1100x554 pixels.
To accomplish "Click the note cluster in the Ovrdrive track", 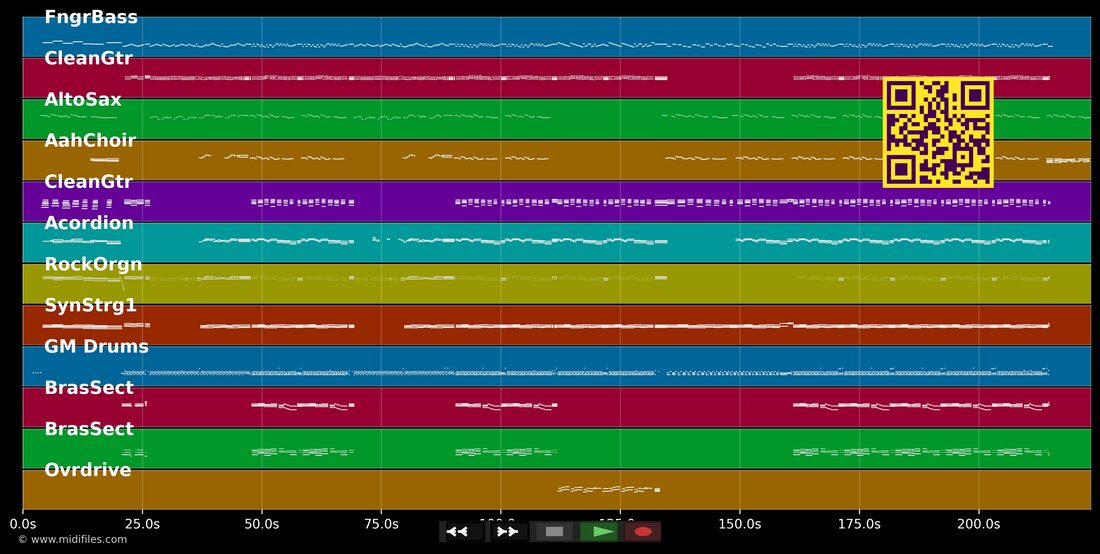I will click(x=608, y=489).
